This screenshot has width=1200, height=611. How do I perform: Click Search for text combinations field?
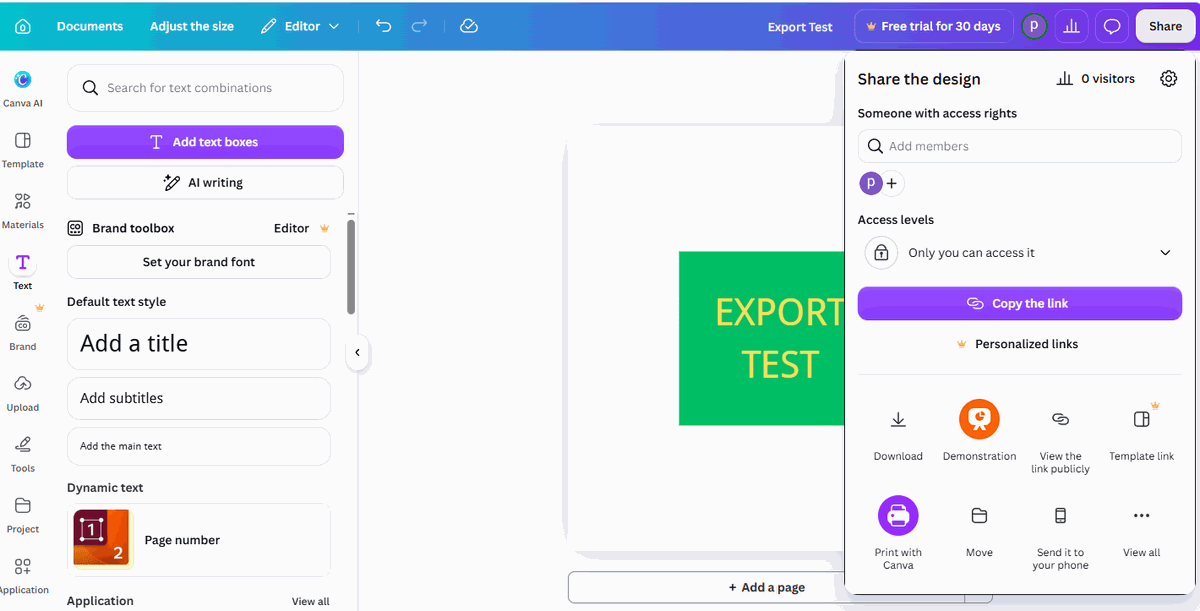(205, 88)
